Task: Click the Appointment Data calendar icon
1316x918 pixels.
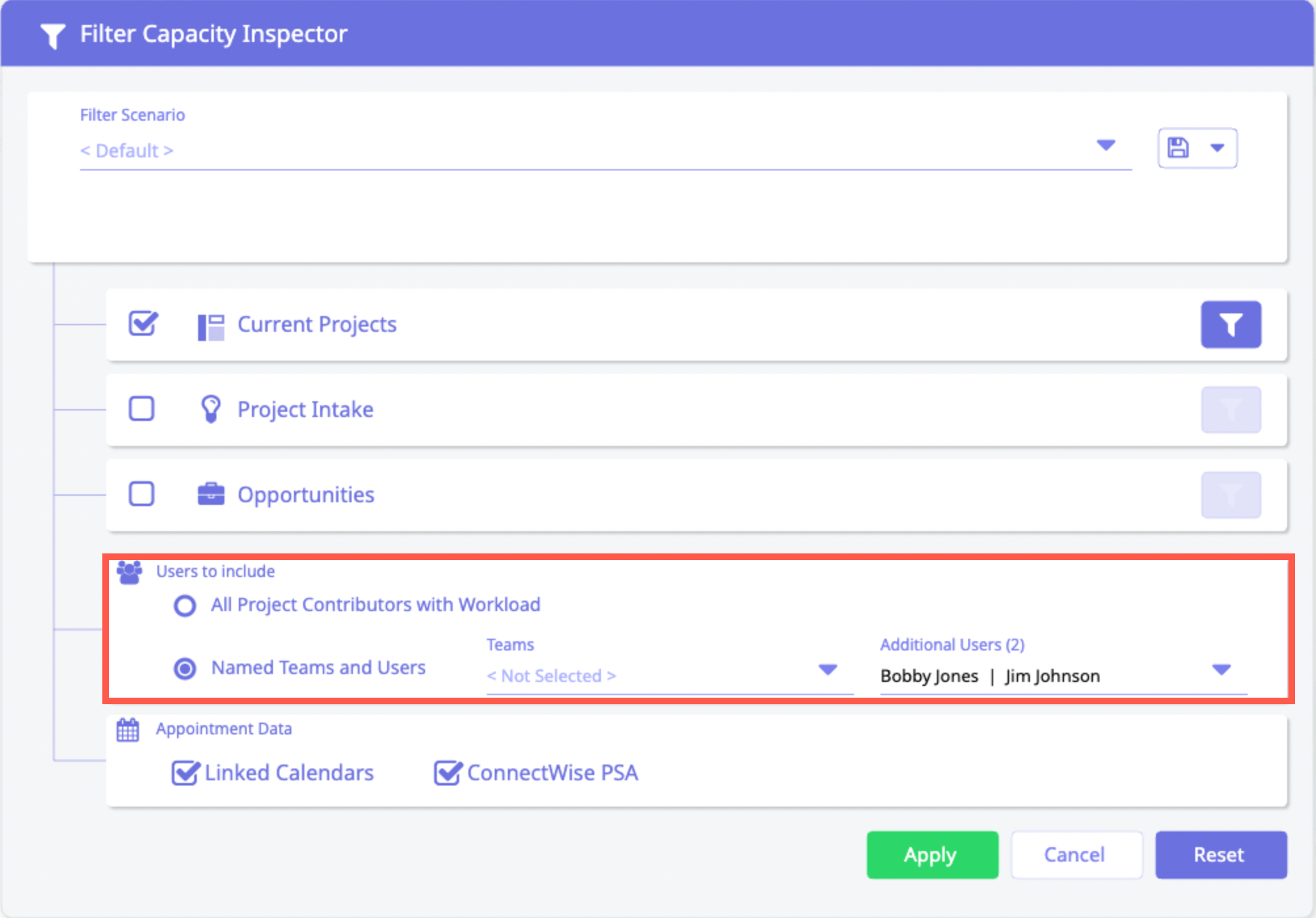Action: tap(128, 730)
